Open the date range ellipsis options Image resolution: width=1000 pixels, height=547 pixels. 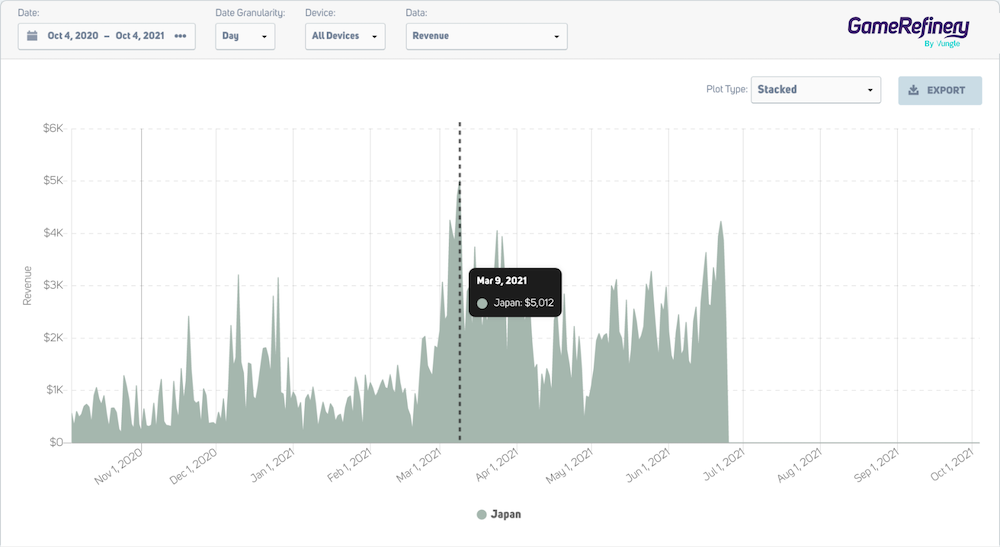180,36
